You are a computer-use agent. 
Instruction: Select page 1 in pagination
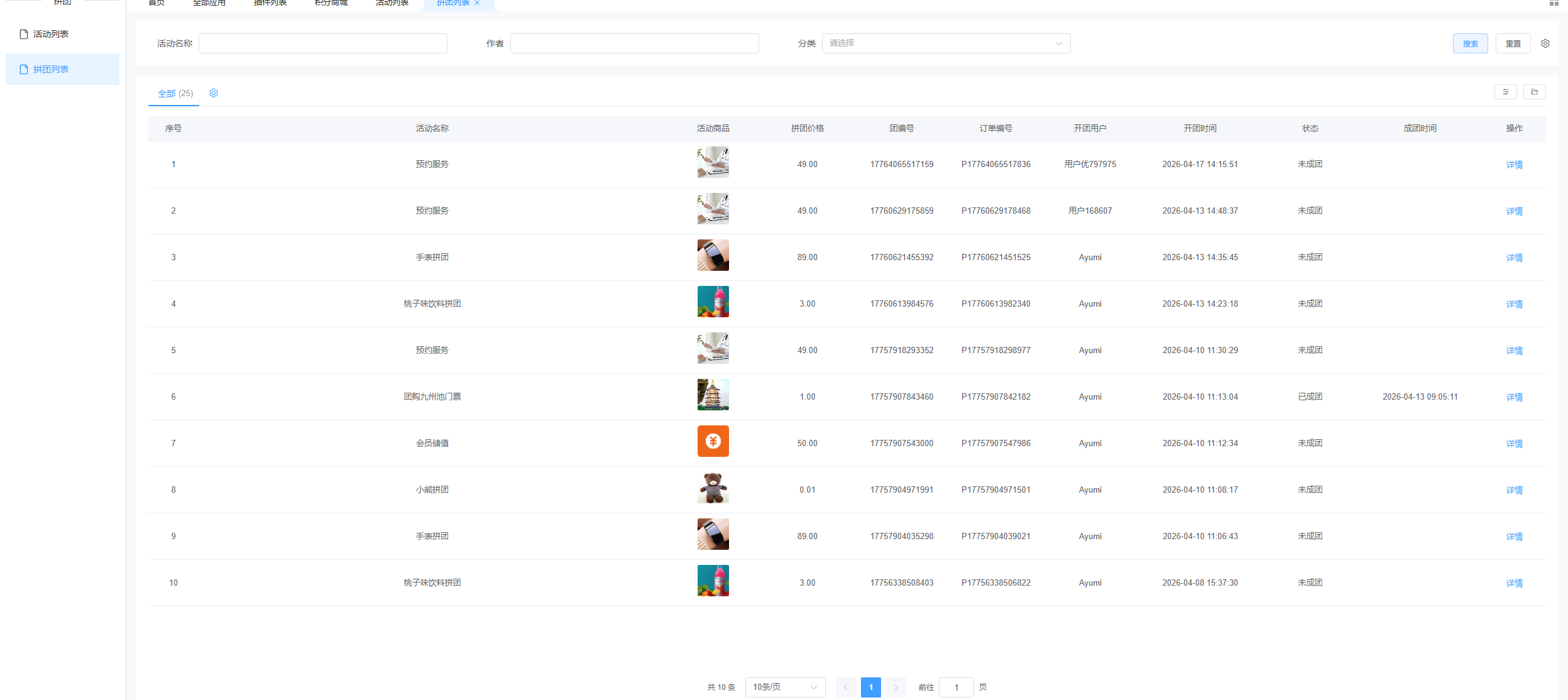click(x=871, y=687)
